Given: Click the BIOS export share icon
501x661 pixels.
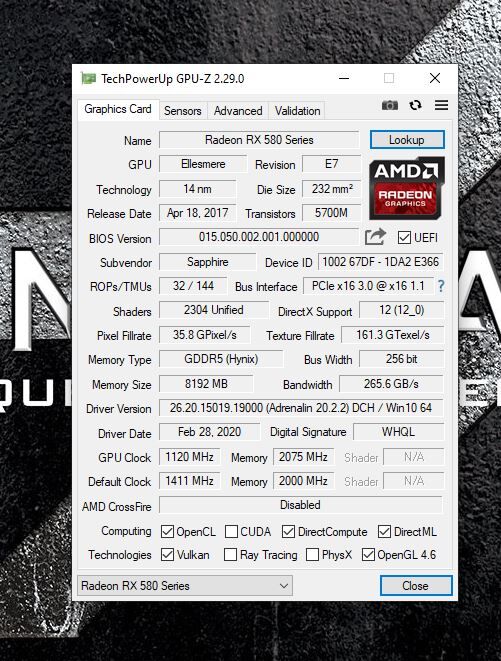Looking at the screenshot, I should pos(375,237).
